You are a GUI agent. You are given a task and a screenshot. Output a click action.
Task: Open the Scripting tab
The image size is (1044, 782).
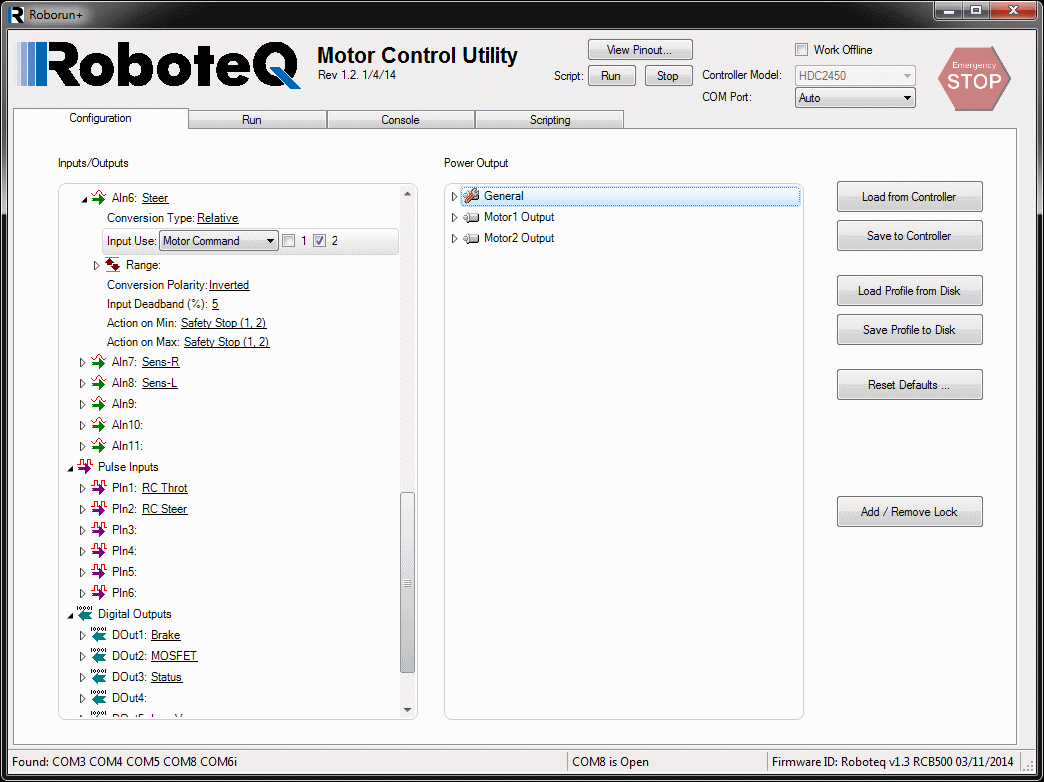tap(549, 120)
